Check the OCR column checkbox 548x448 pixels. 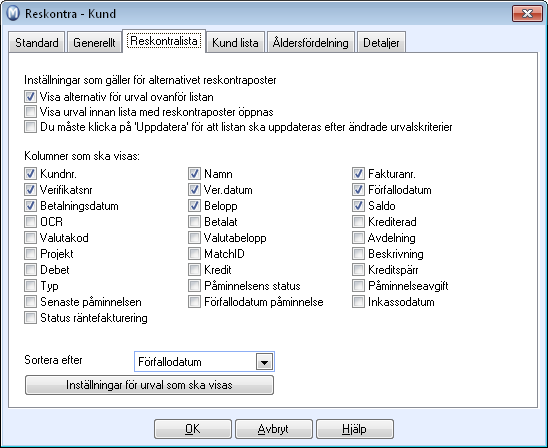[x=30, y=222]
